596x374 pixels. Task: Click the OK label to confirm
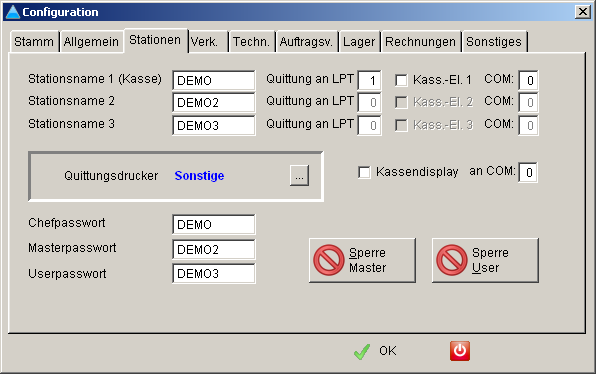[388, 350]
